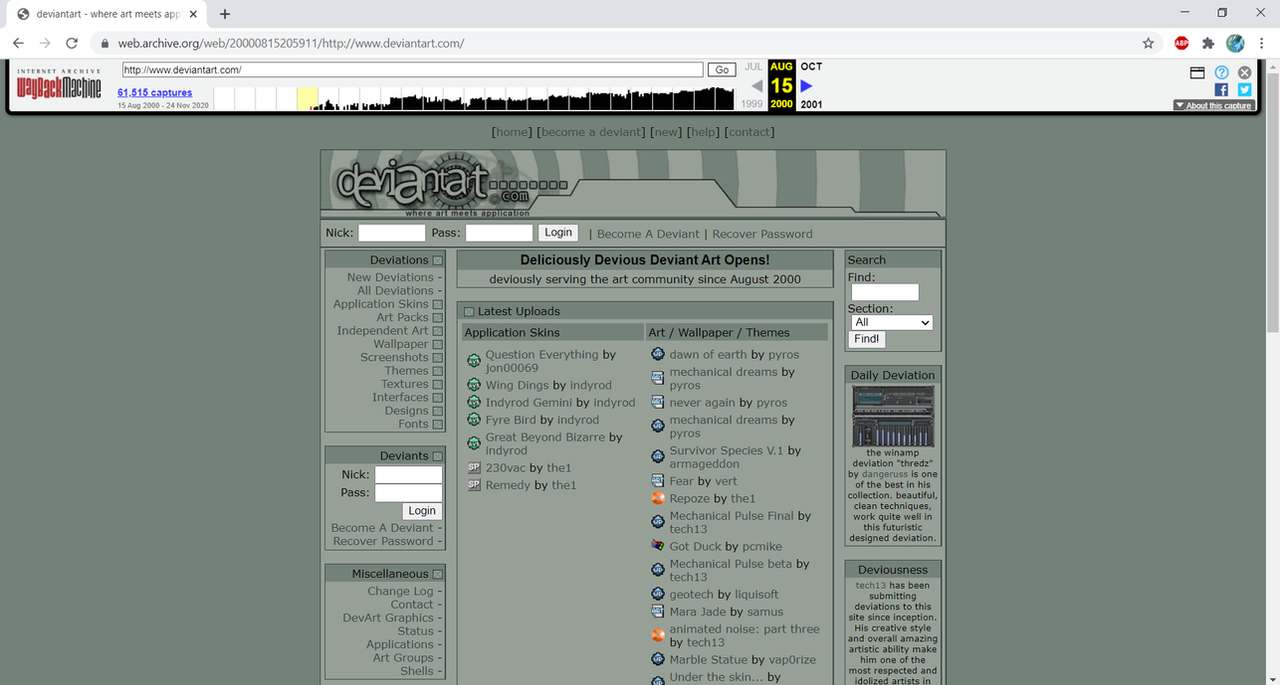Toggle the Deviations box header square
The width and height of the screenshot is (1280, 685).
(438, 260)
